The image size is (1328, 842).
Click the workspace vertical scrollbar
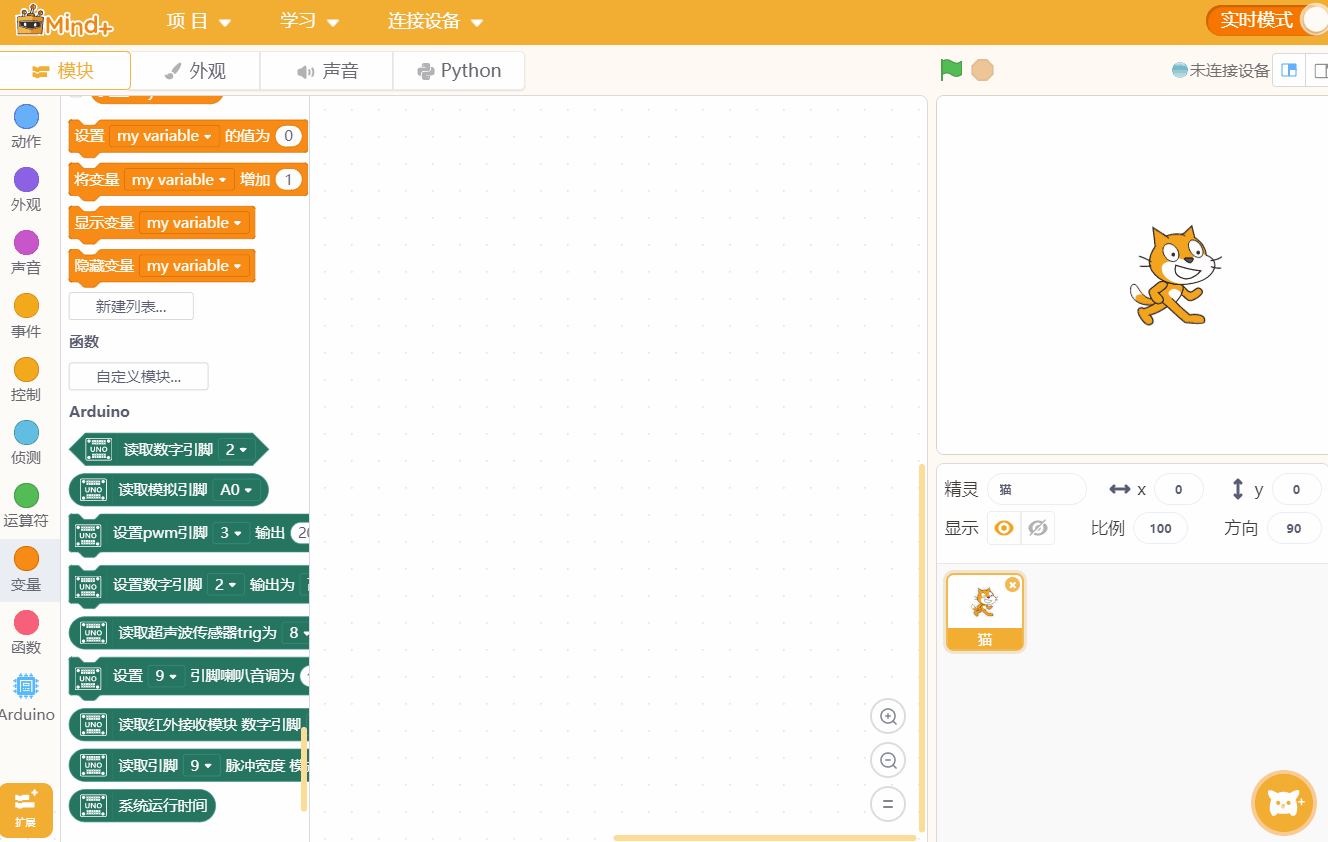tap(921, 648)
